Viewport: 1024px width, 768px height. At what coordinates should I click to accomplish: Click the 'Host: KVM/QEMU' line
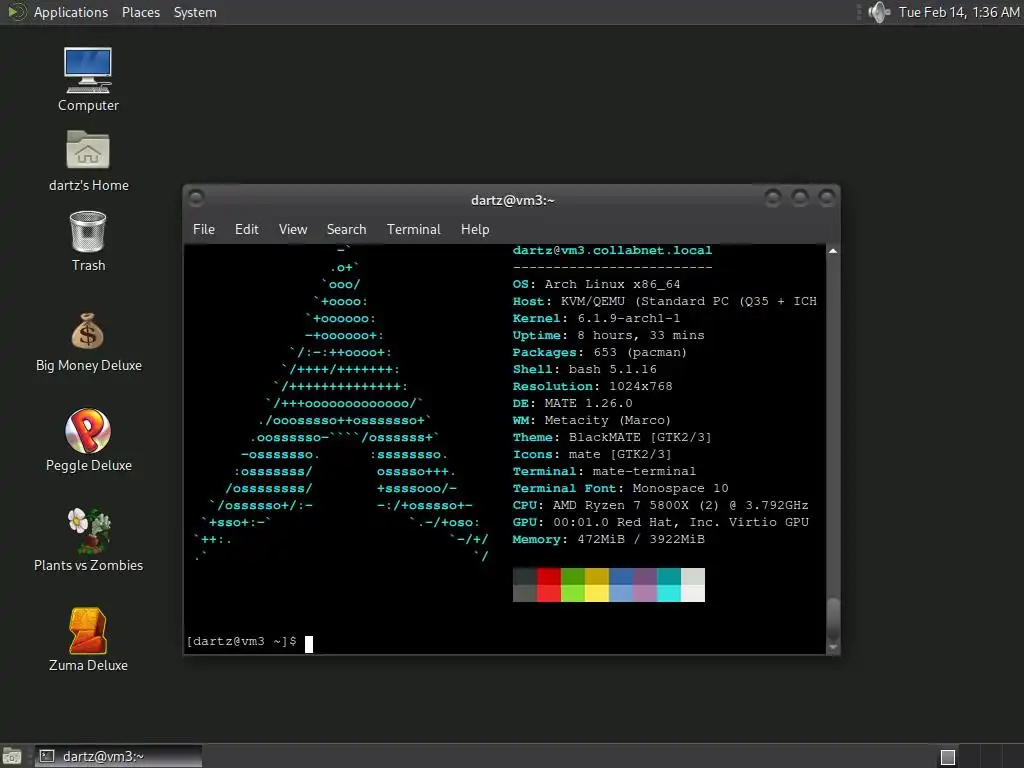tap(665, 301)
